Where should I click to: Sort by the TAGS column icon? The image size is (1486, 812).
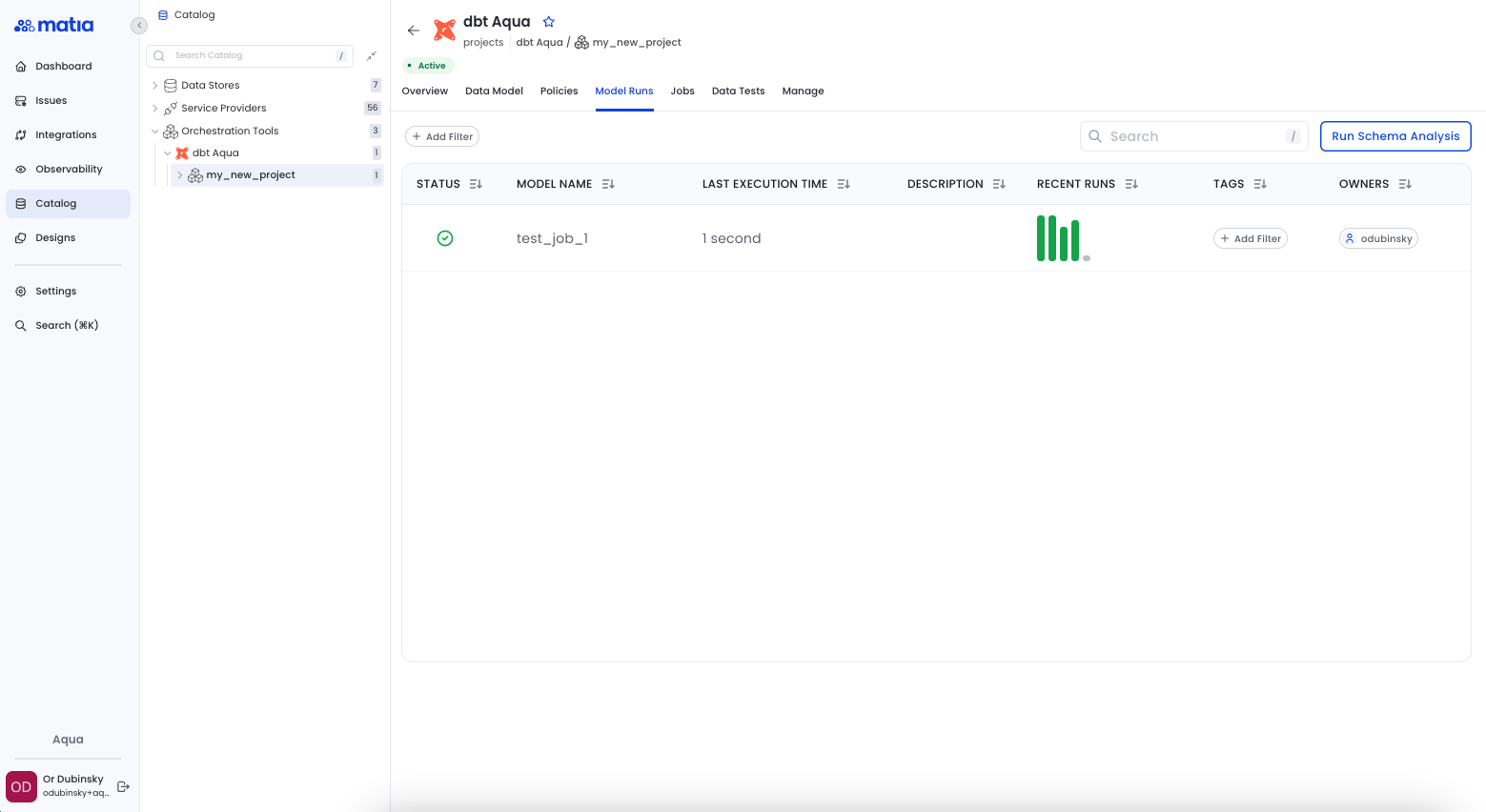click(x=1260, y=184)
